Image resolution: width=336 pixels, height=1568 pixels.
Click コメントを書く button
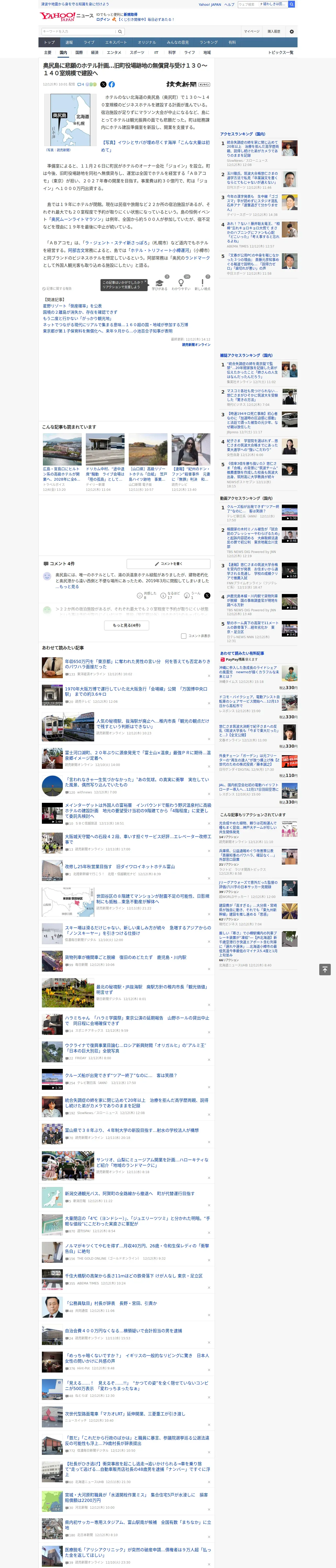[168, 564]
